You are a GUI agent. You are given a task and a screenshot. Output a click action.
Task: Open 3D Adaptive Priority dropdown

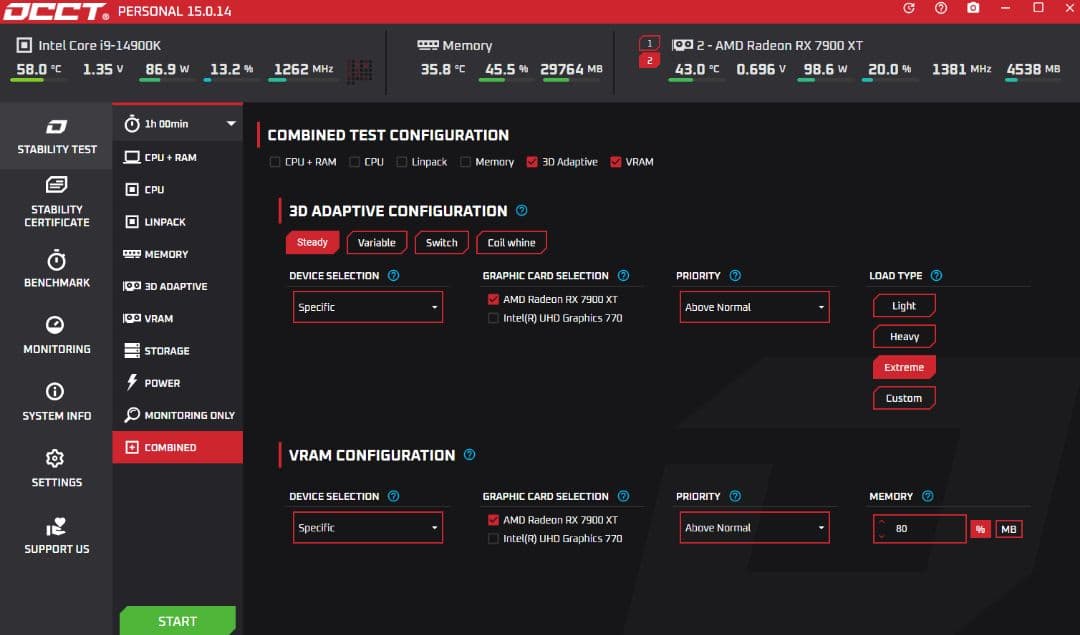754,307
